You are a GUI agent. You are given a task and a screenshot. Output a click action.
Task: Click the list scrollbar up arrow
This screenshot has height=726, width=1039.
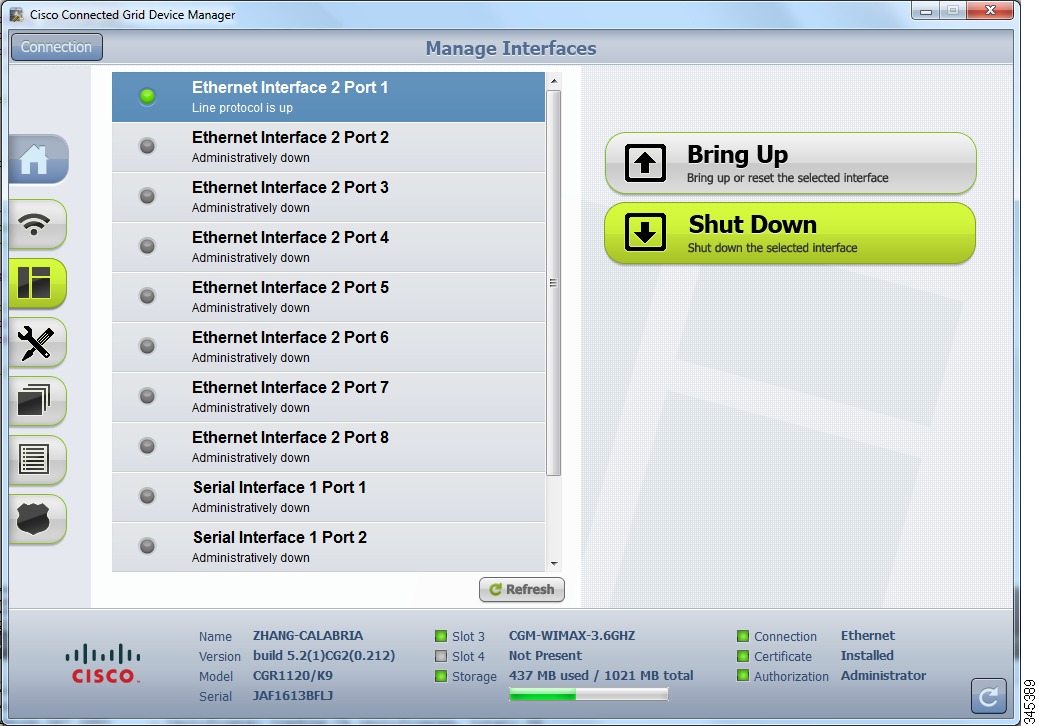coord(554,81)
